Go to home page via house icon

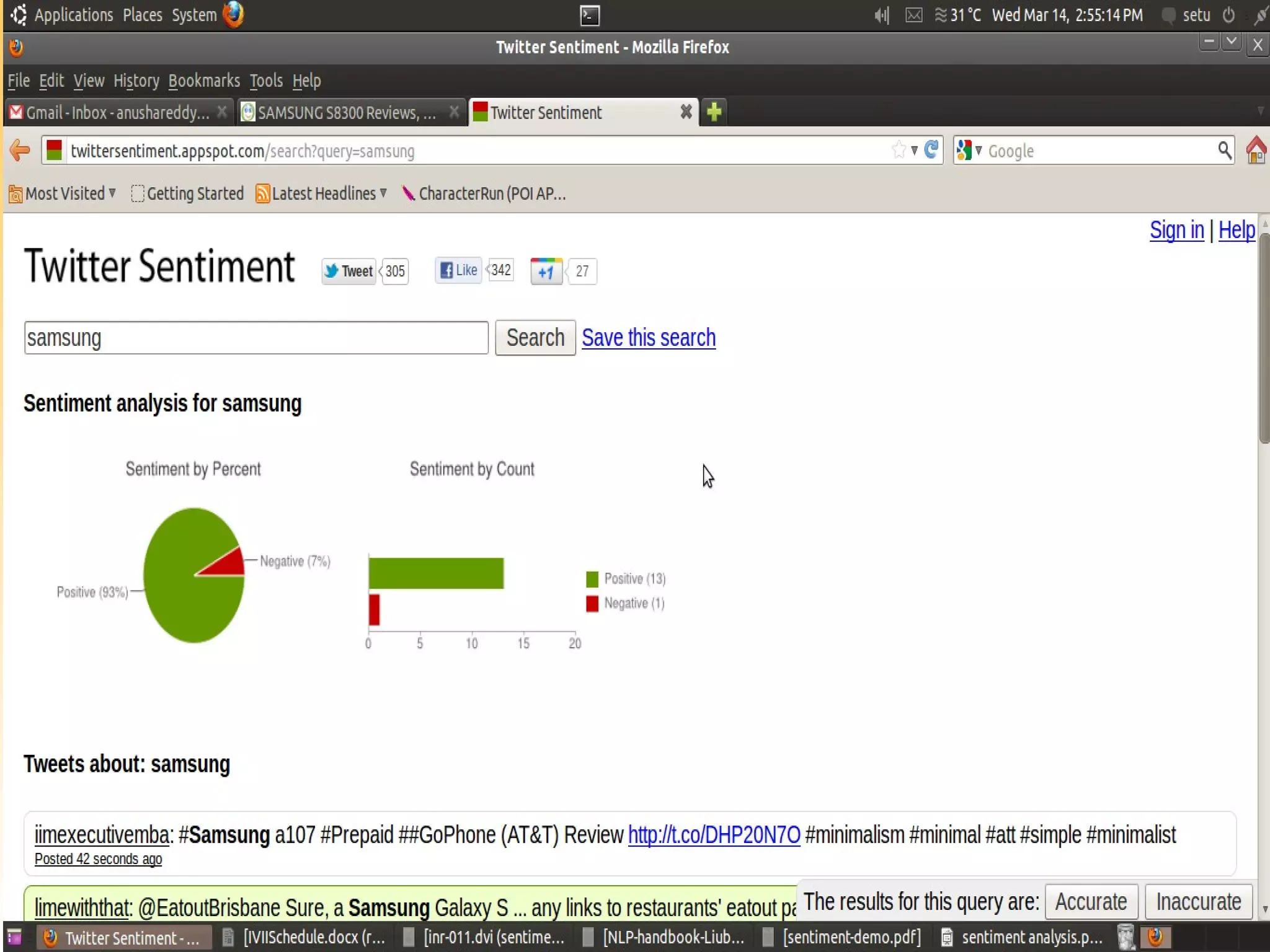pos(1256,150)
